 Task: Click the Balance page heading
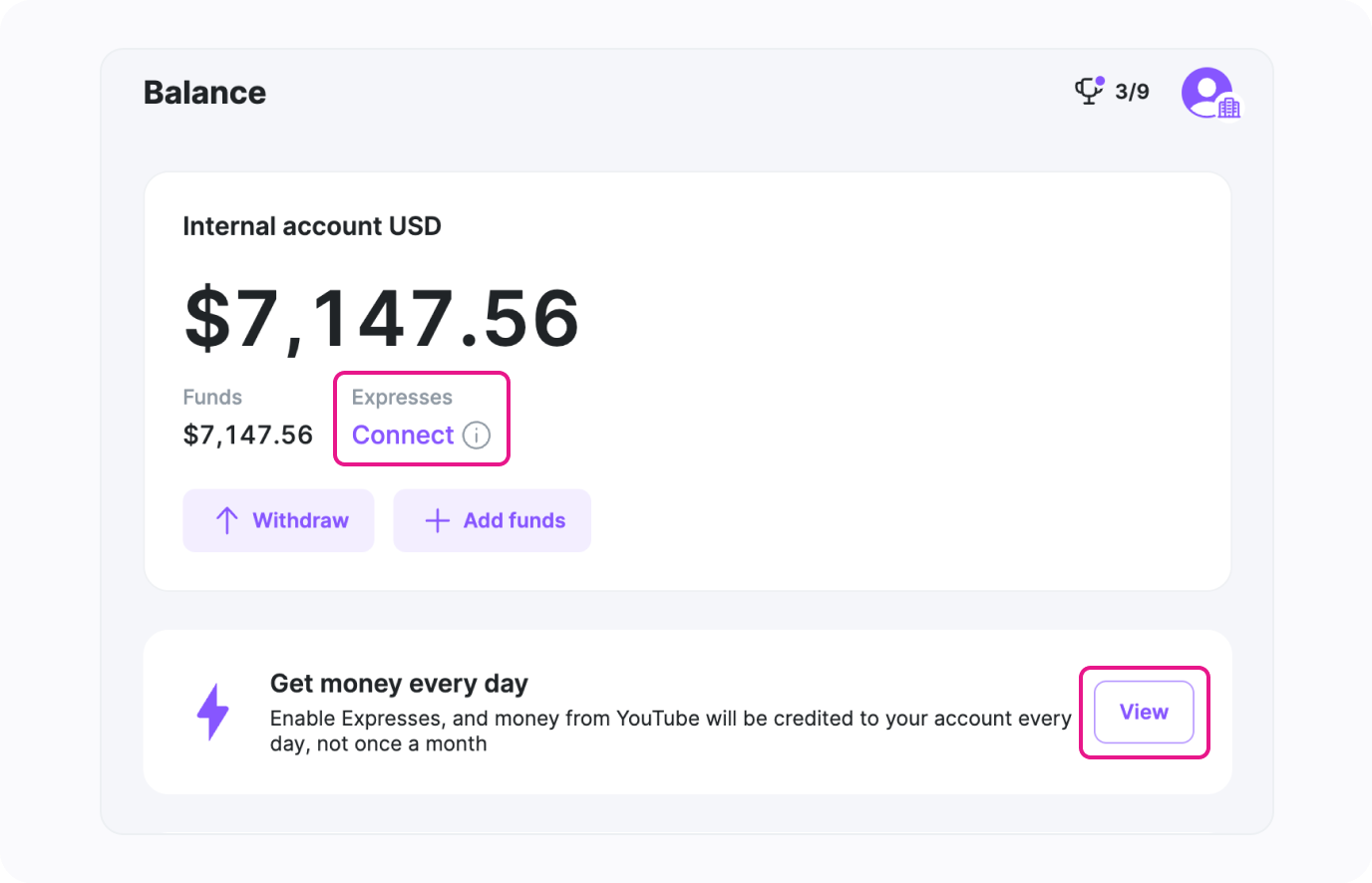(204, 93)
